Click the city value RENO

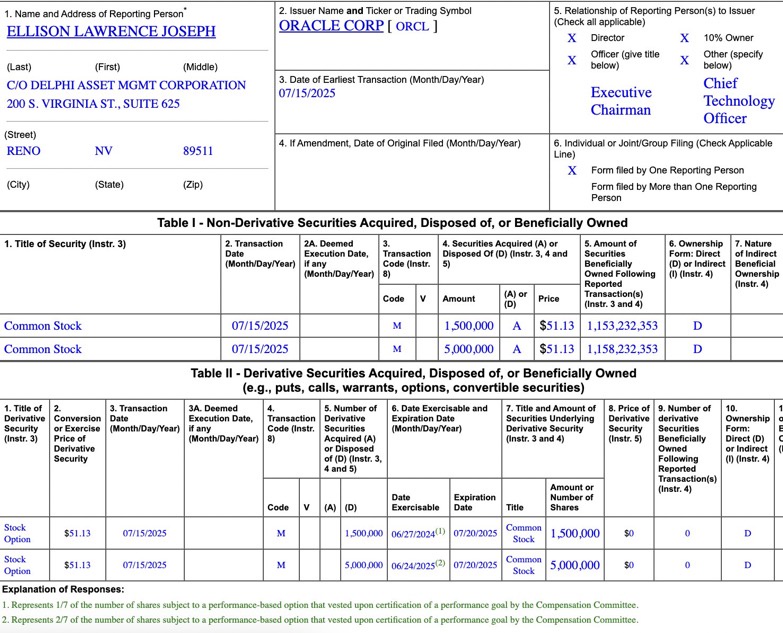click(23, 151)
